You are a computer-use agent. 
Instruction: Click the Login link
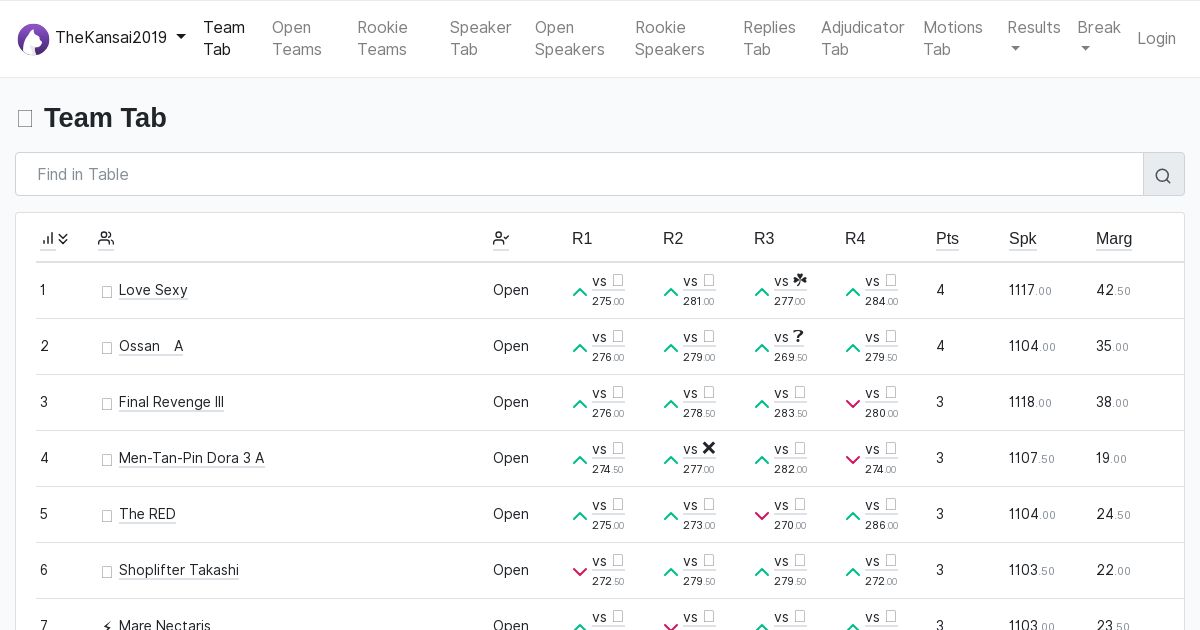1156,38
